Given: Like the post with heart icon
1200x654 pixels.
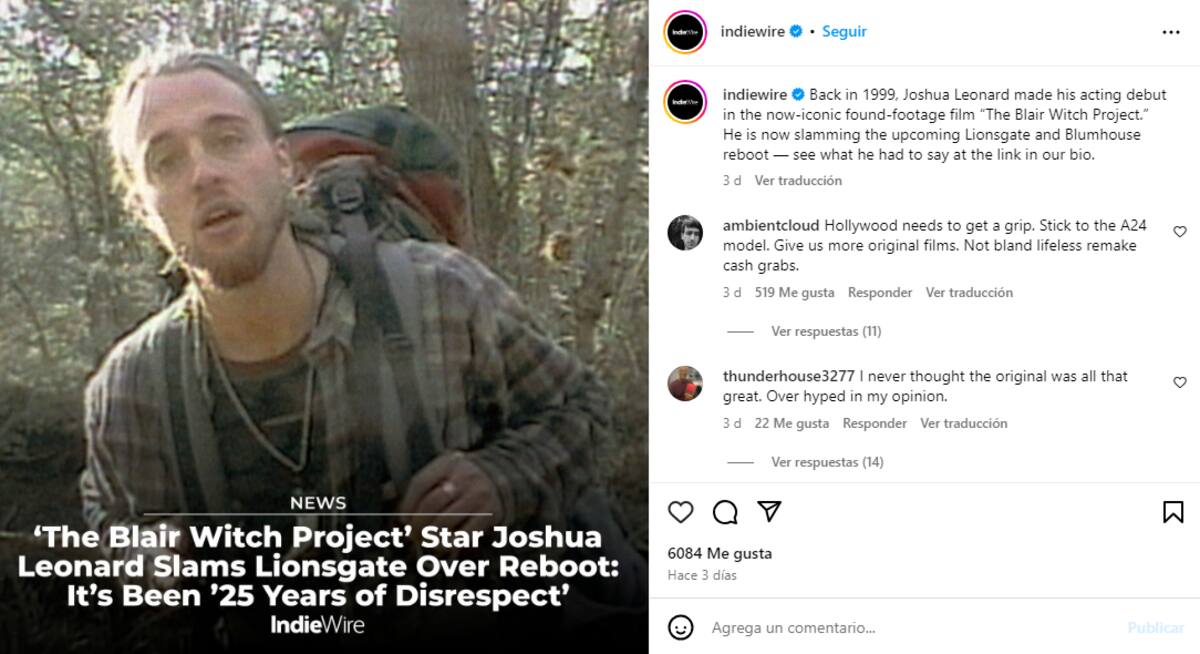Looking at the screenshot, I should [680, 512].
